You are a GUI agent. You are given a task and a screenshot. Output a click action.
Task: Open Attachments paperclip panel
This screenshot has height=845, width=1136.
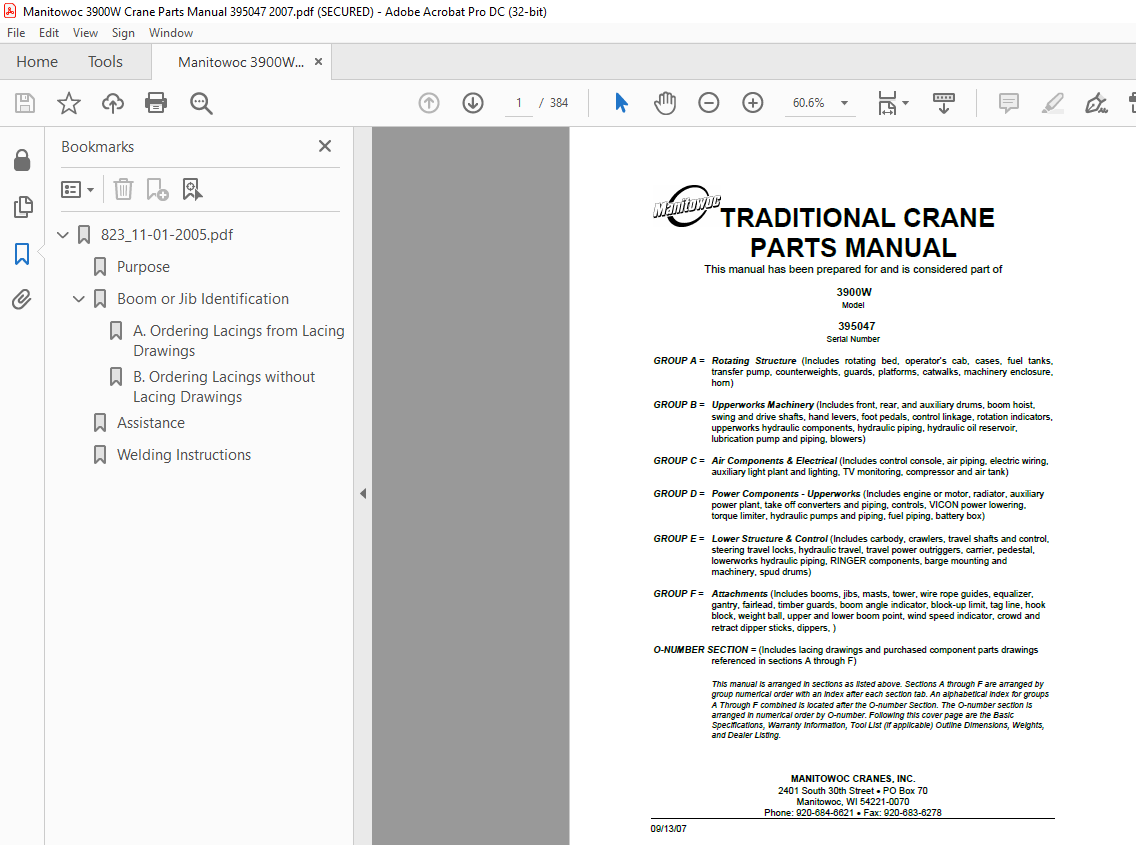tap(22, 299)
